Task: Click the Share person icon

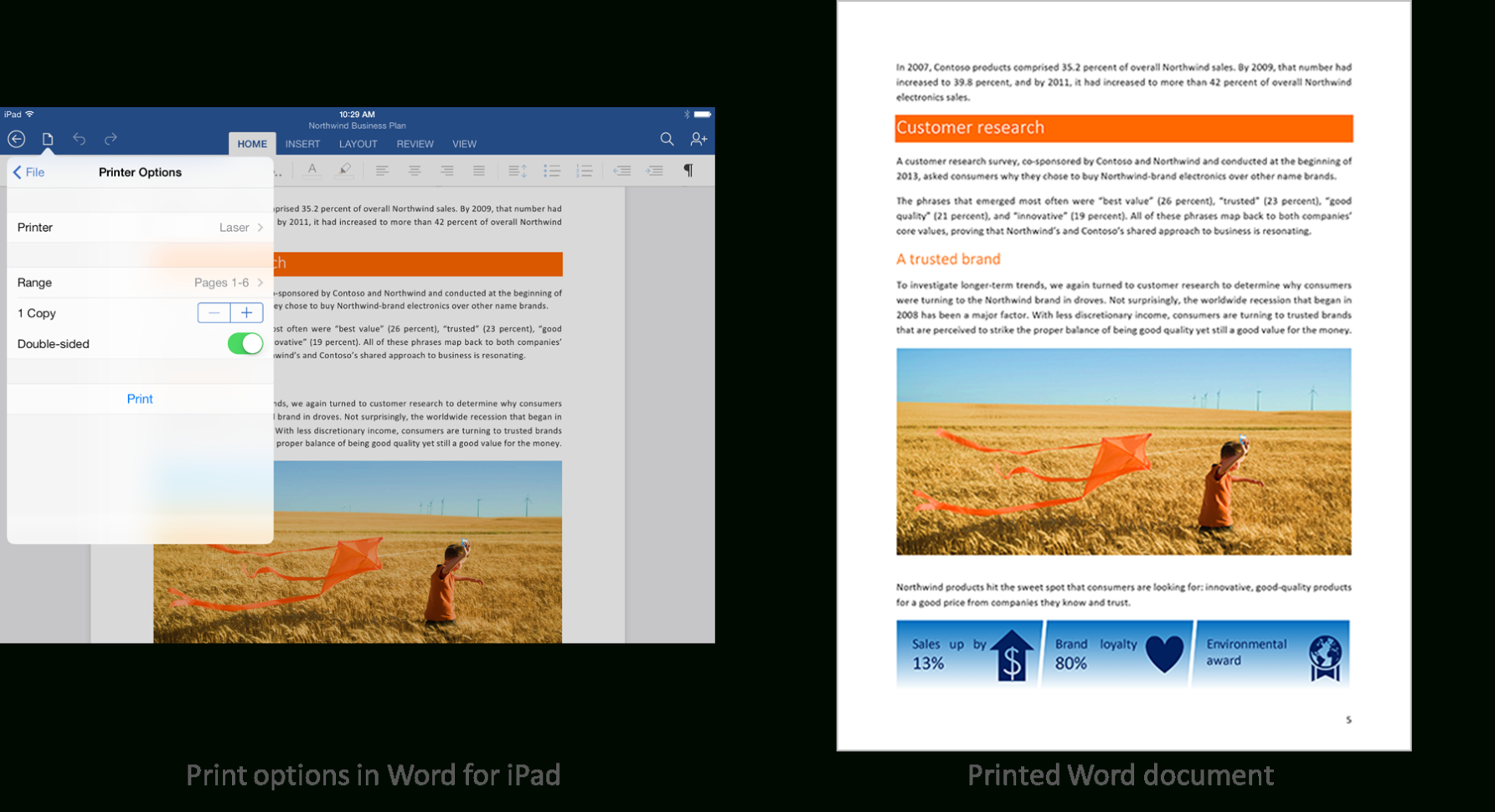Action: coord(699,139)
